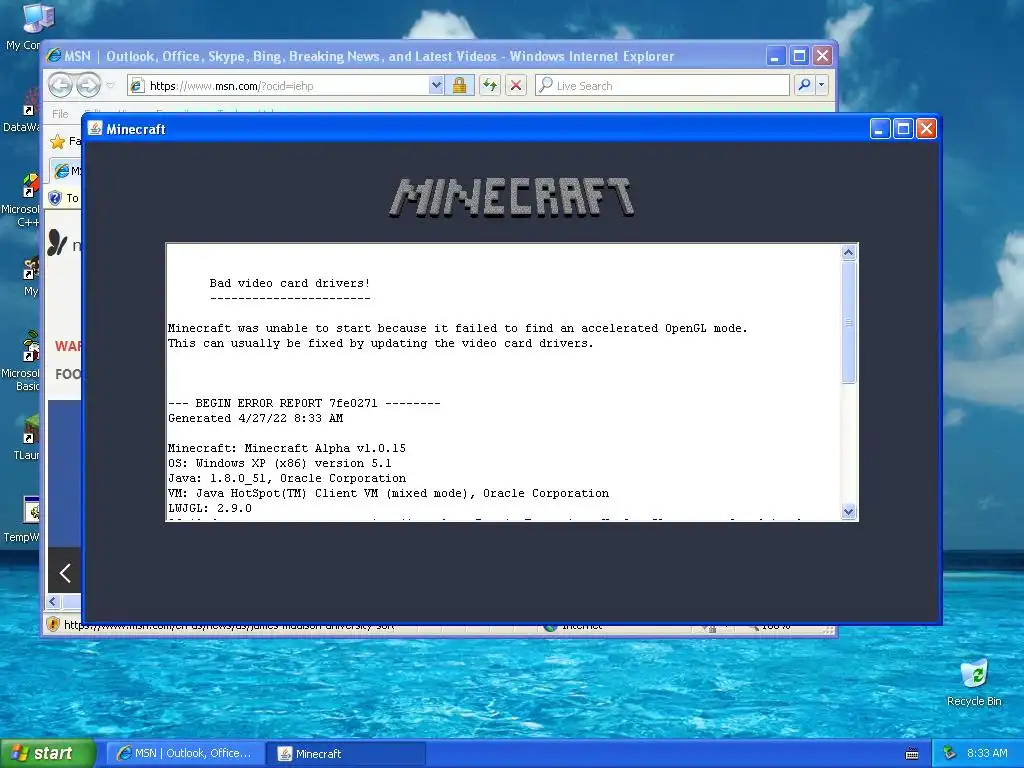Click the 8:33 AM taskbar clock
Screen dimensions: 1024x768
tap(987, 753)
